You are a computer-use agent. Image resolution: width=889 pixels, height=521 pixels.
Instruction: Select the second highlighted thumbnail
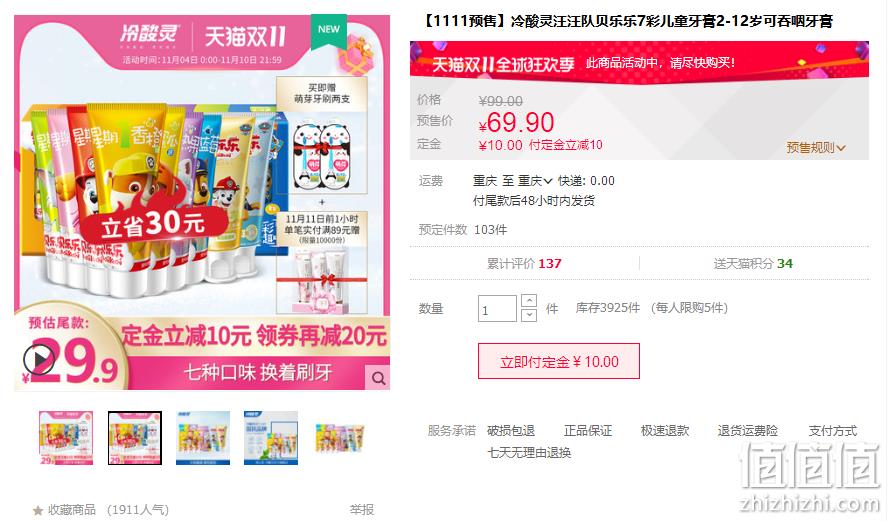pos(135,438)
